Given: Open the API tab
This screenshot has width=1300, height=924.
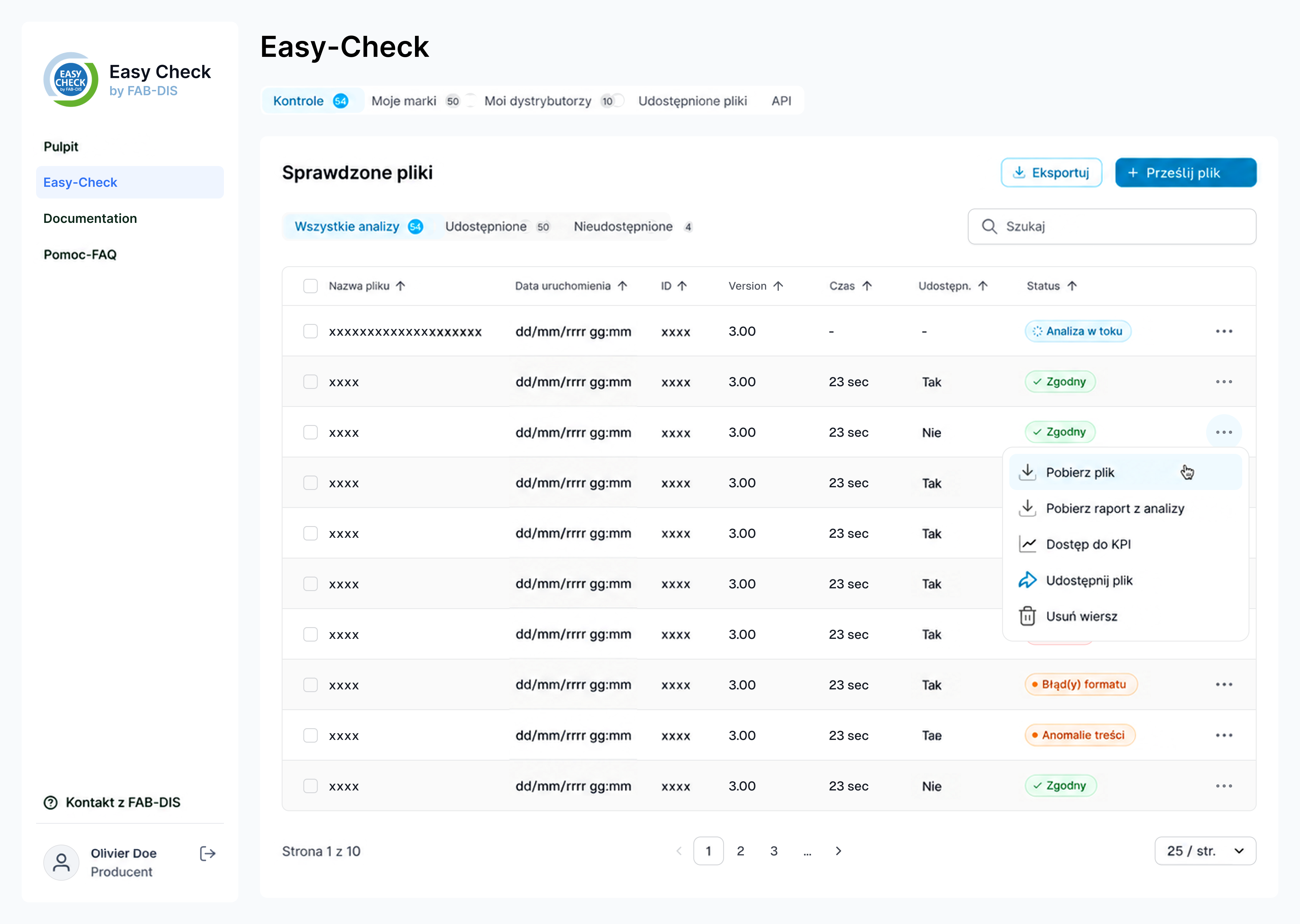Looking at the screenshot, I should [x=782, y=101].
